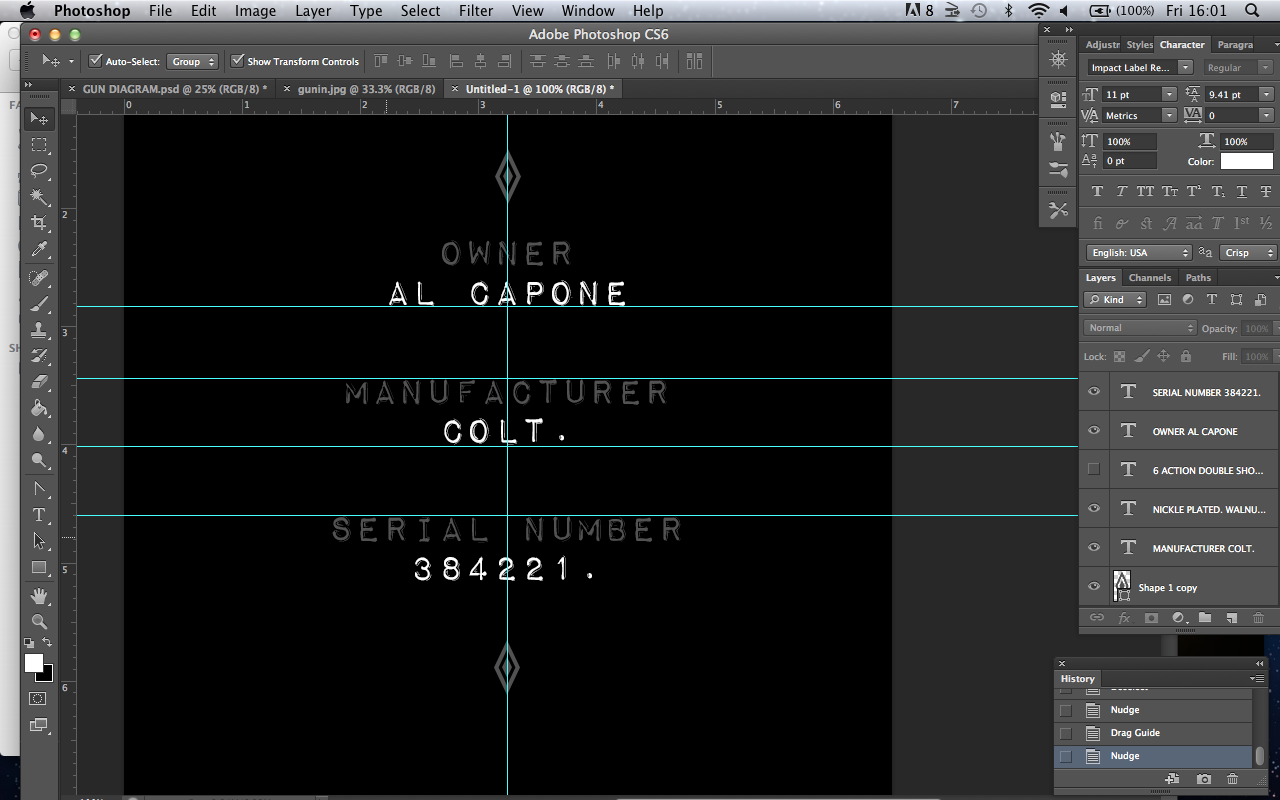Open the Wi-Fi status menu
Screen dimensions: 1280x800
(x=1039, y=11)
